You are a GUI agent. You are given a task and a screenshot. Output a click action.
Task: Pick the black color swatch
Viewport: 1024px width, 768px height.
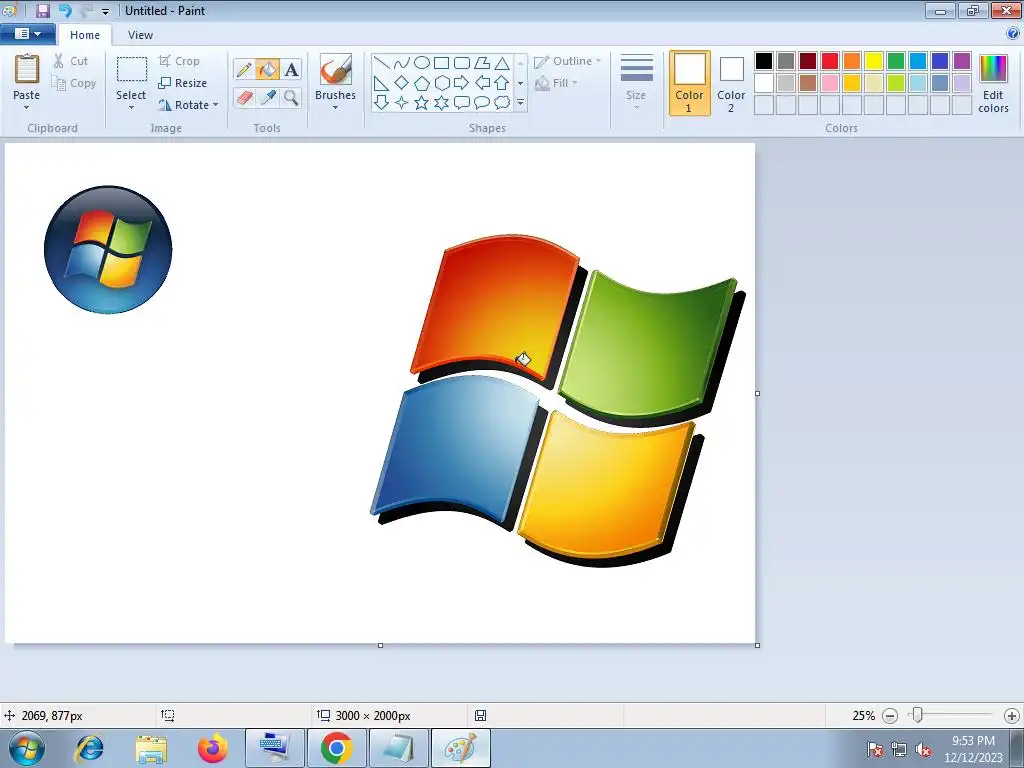tap(764, 61)
